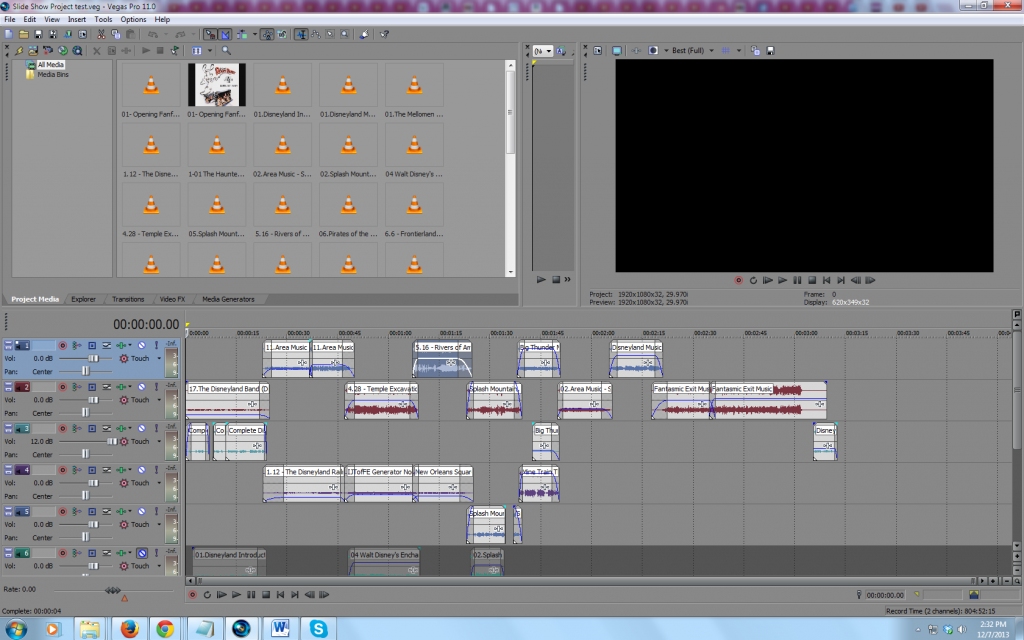Open Auto Ripple mode dropdown arrow
The width and height of the screenshot is (1024, 640).
254,34
